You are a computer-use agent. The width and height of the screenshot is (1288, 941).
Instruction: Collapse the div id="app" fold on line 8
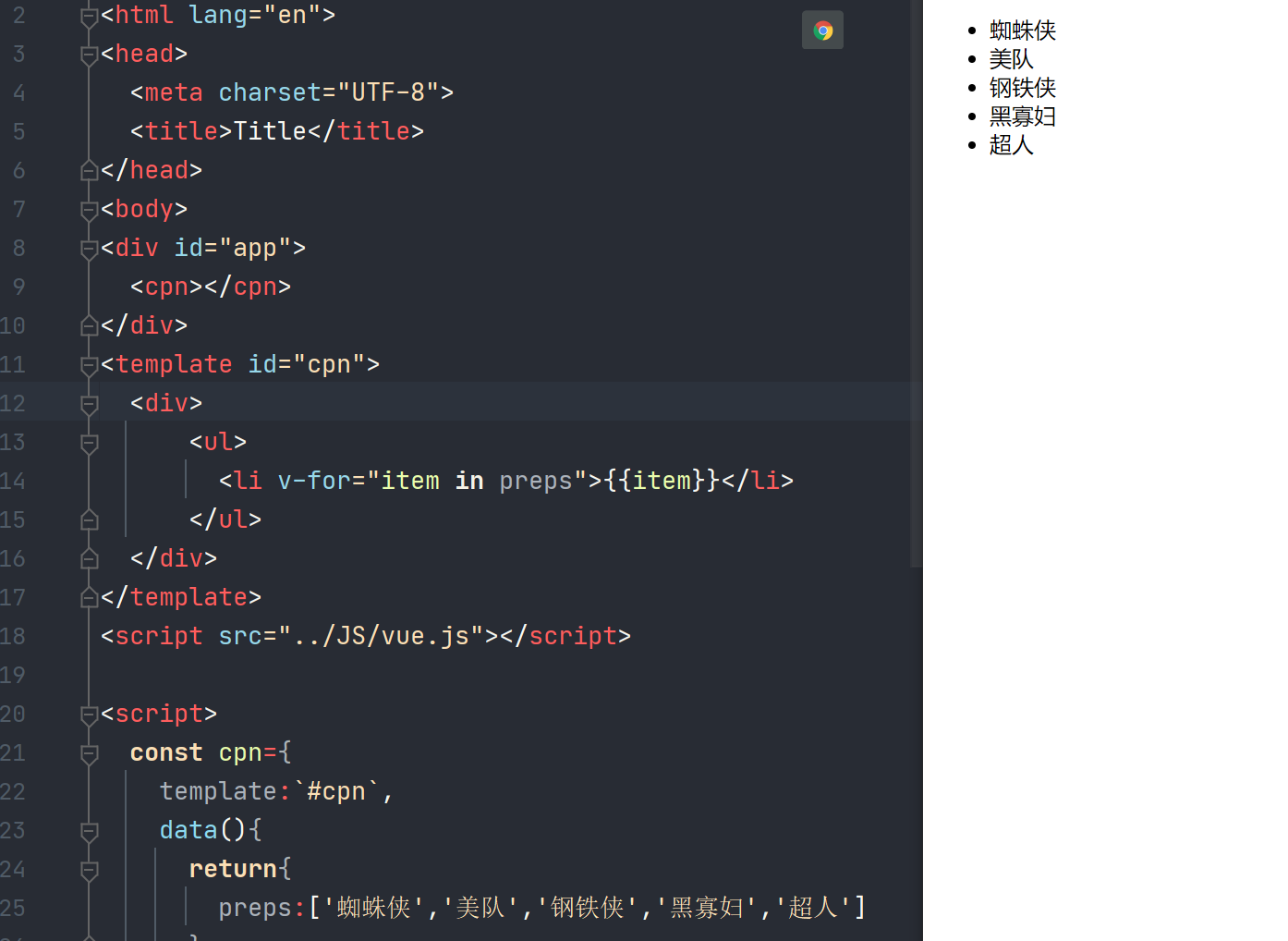pos(90,250)
